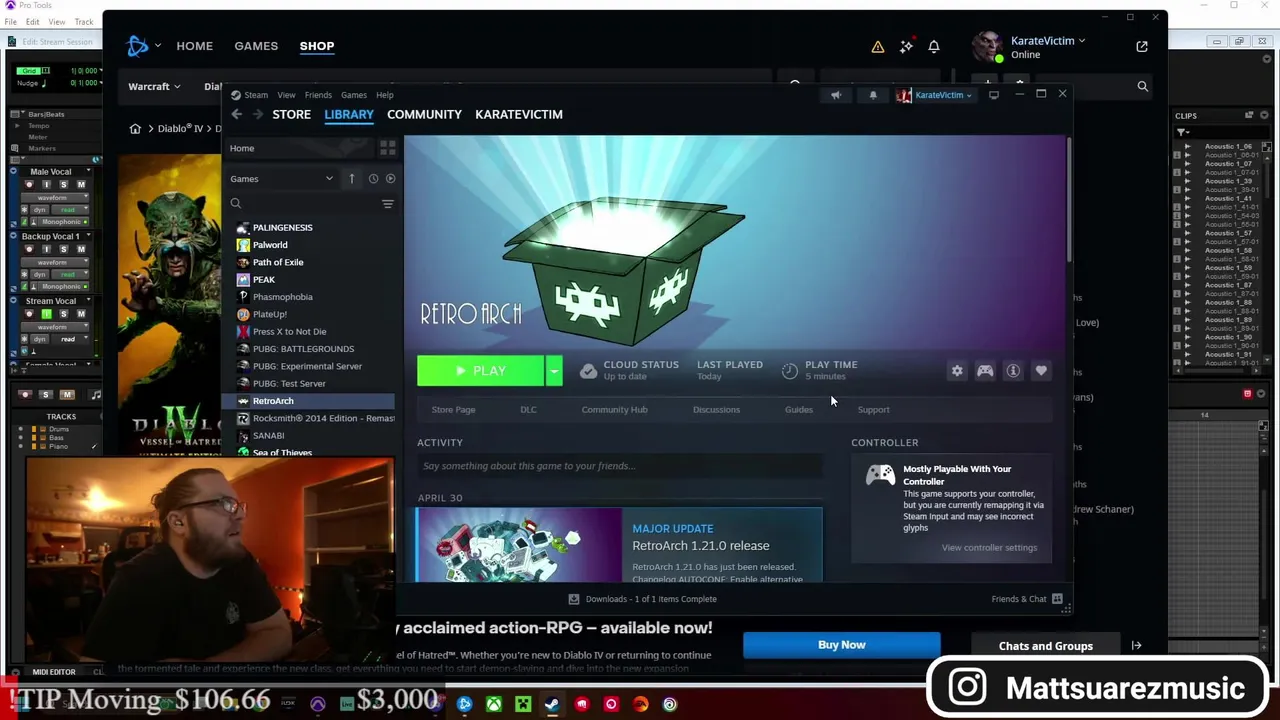The height and width of the screenshot is (720, 1280).
Task: Open Battle.net warning alert icon
Action: click(877, 47)
